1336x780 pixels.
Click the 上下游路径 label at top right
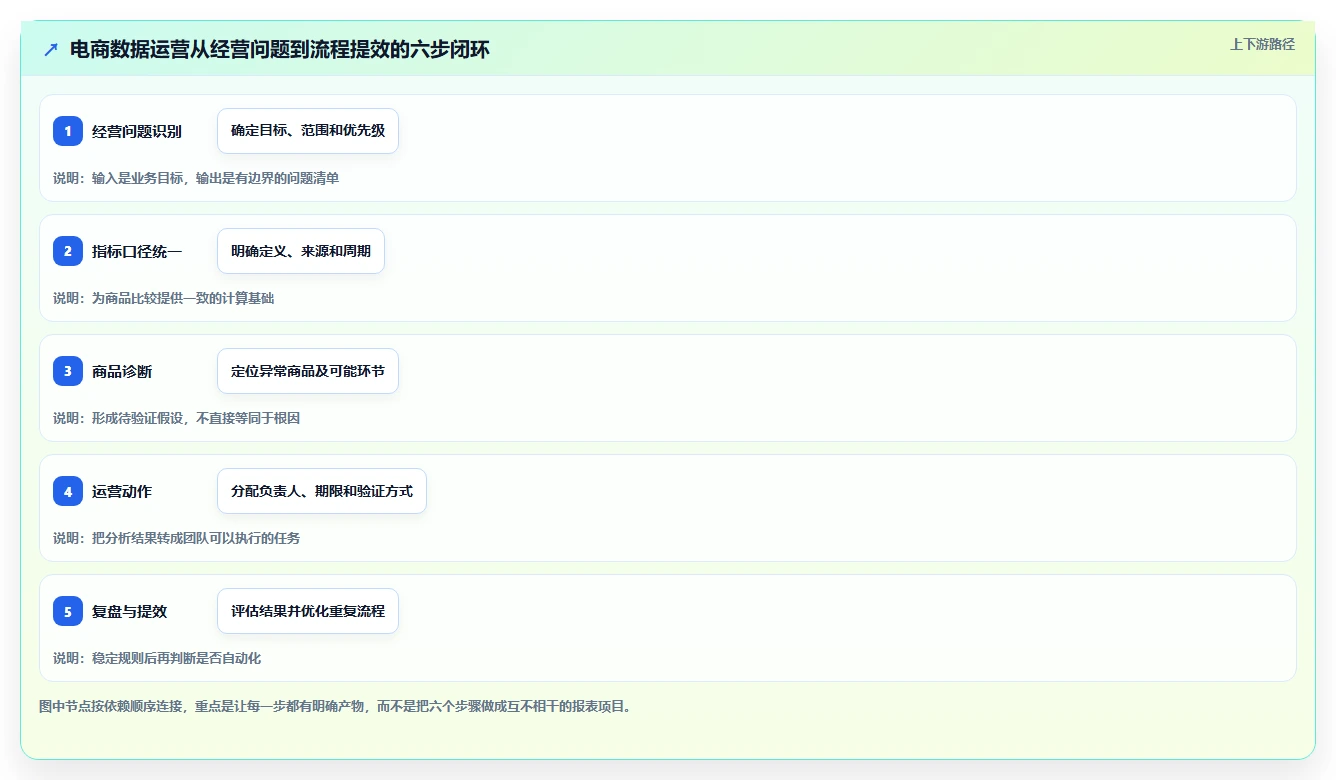[1262, 44]
